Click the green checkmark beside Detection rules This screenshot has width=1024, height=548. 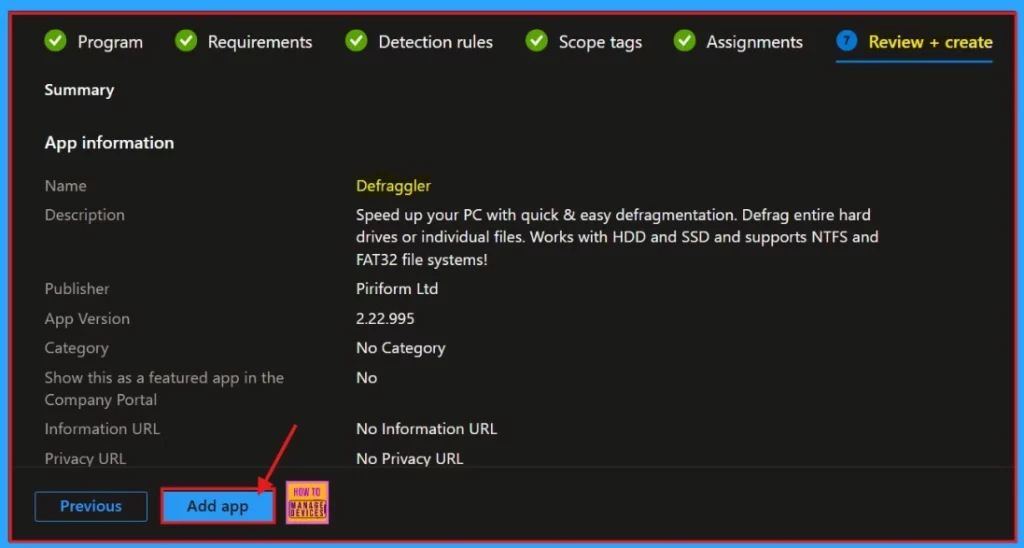click(x=357, y=41)
